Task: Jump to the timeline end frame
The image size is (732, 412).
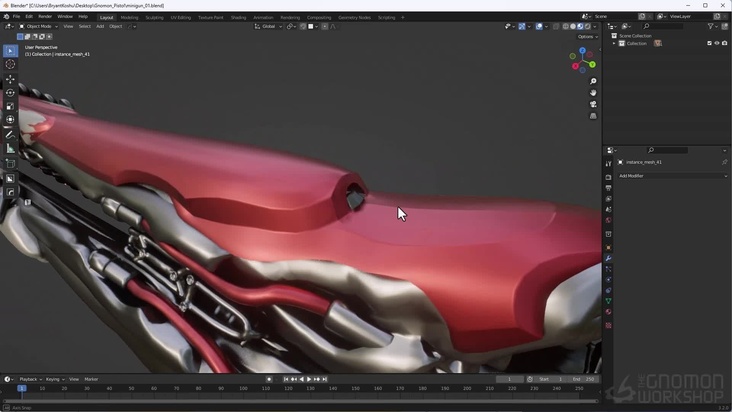Action: pyautogui.click(x=325, y=379)
